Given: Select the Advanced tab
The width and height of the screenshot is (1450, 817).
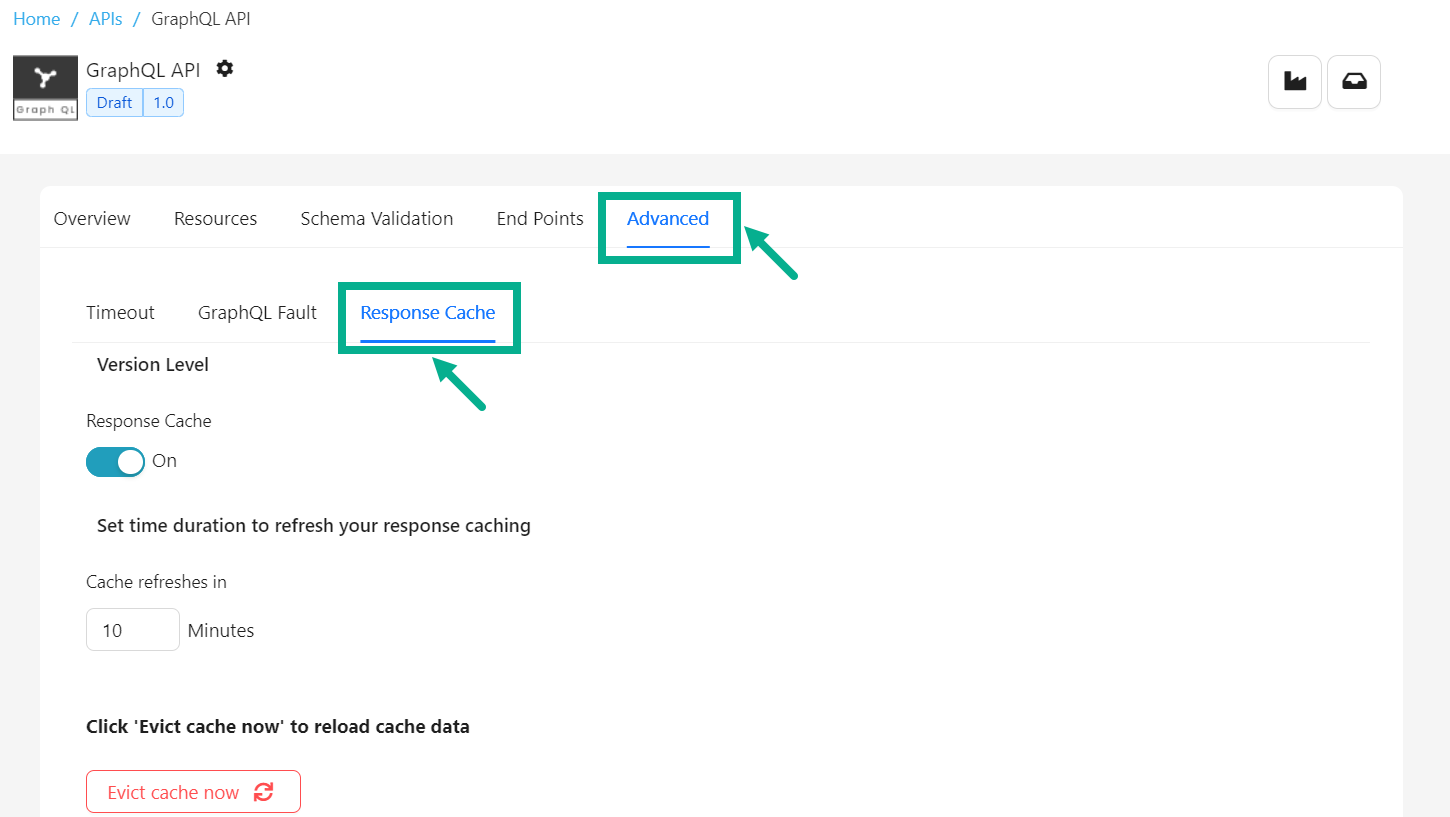Looking at the screenshot, I should coord(668,219).
